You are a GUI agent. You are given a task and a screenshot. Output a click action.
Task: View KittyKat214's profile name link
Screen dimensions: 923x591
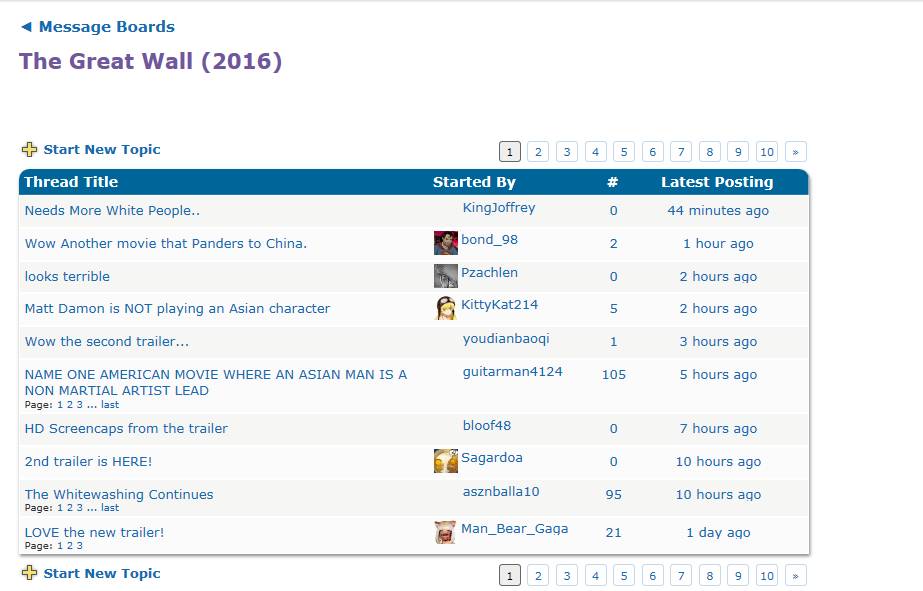[499, 304]
